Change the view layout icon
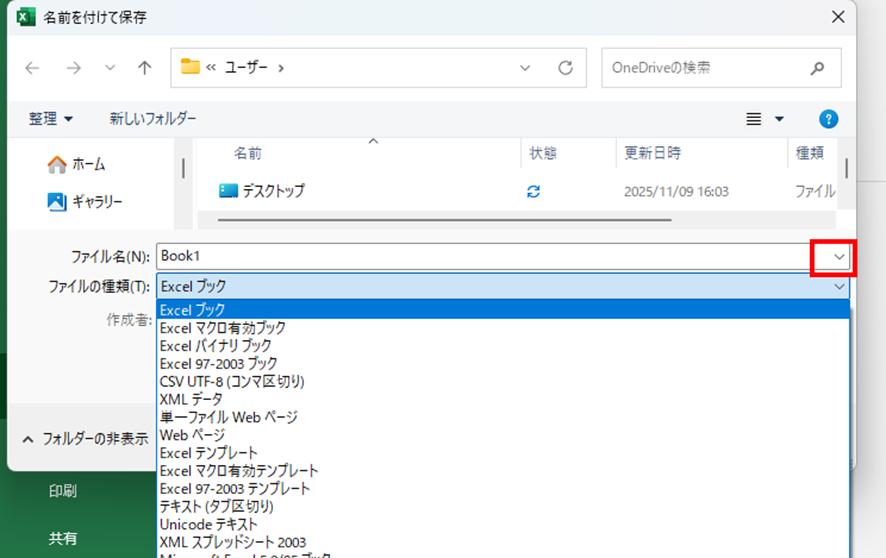The image size is (886, 558). [x=755, y=119]
